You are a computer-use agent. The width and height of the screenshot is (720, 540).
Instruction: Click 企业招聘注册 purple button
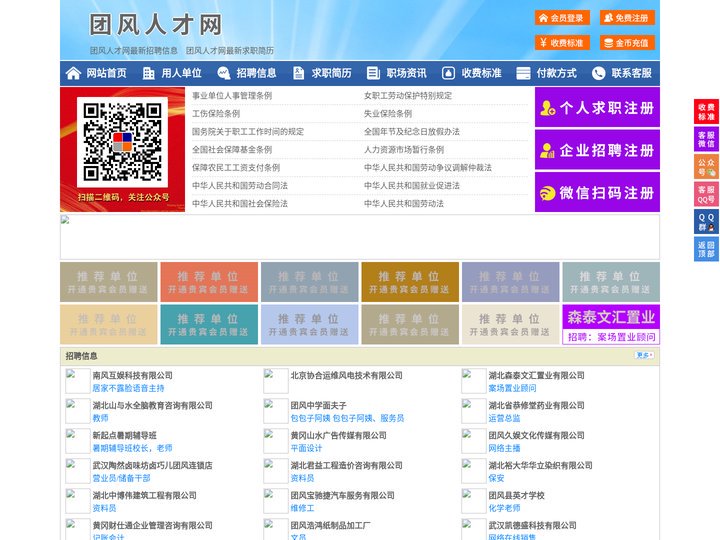(597, 150)
